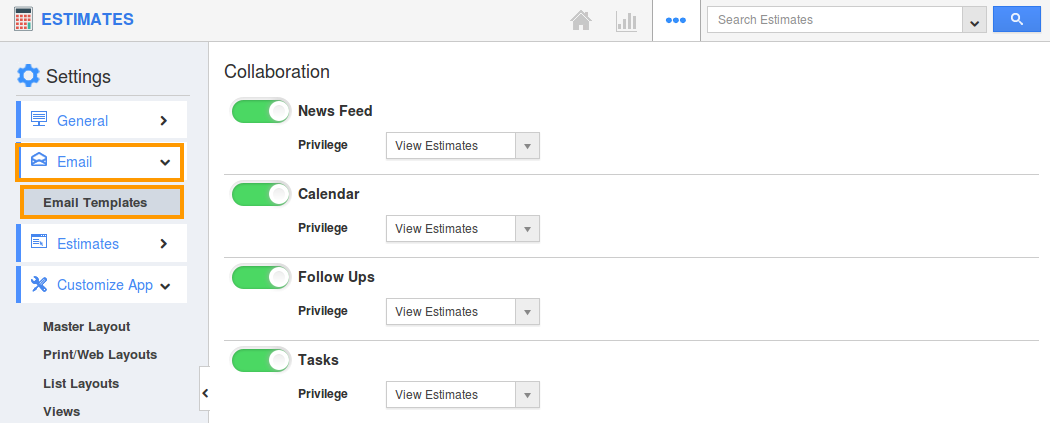Turn off the News Feed toggle
This screenshot has height=423, width=1050.
click(260, 111)
